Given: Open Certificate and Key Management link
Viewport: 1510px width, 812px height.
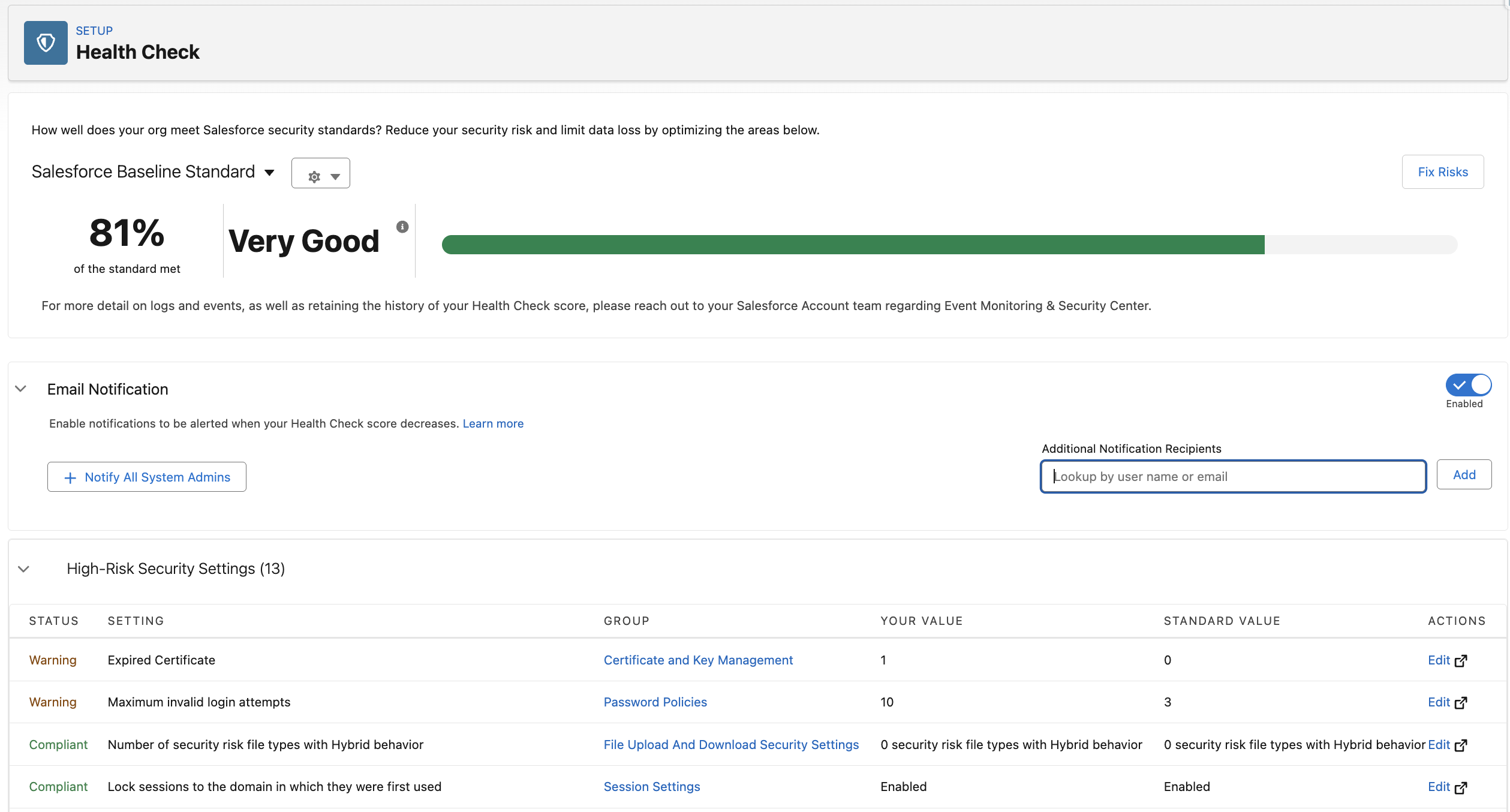Looking at the screenshot, I should click(698, 660).
